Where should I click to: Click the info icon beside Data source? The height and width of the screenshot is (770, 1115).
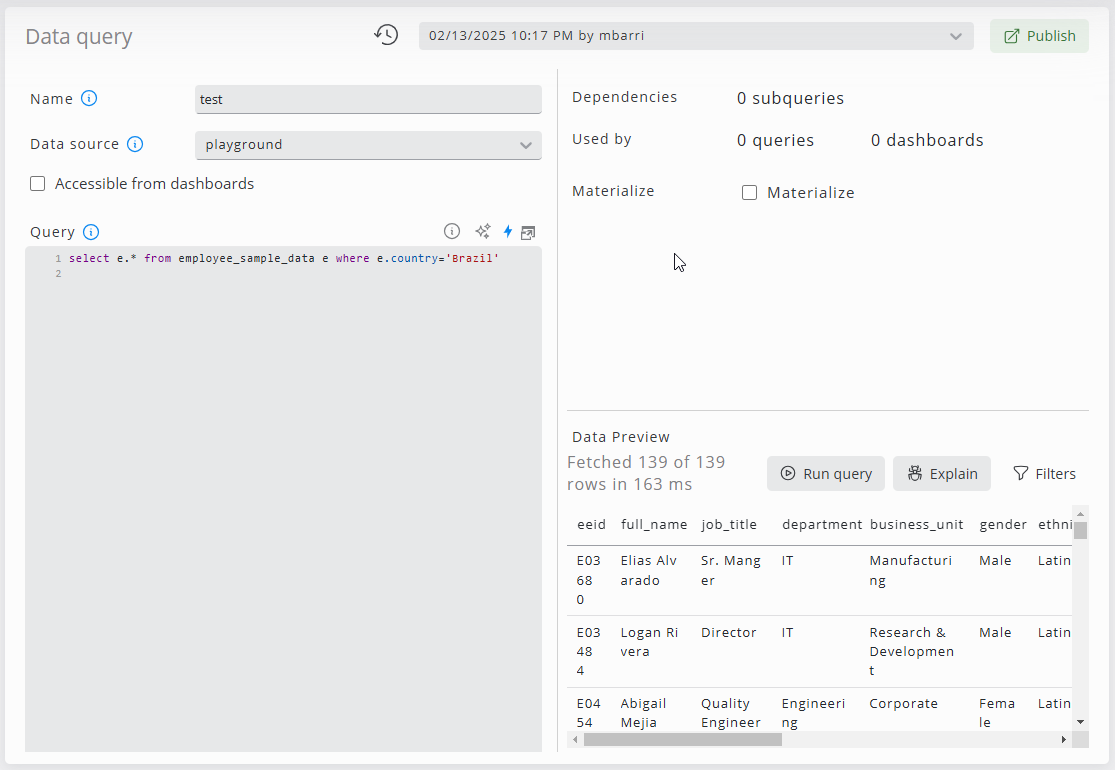tap(135, 144)
